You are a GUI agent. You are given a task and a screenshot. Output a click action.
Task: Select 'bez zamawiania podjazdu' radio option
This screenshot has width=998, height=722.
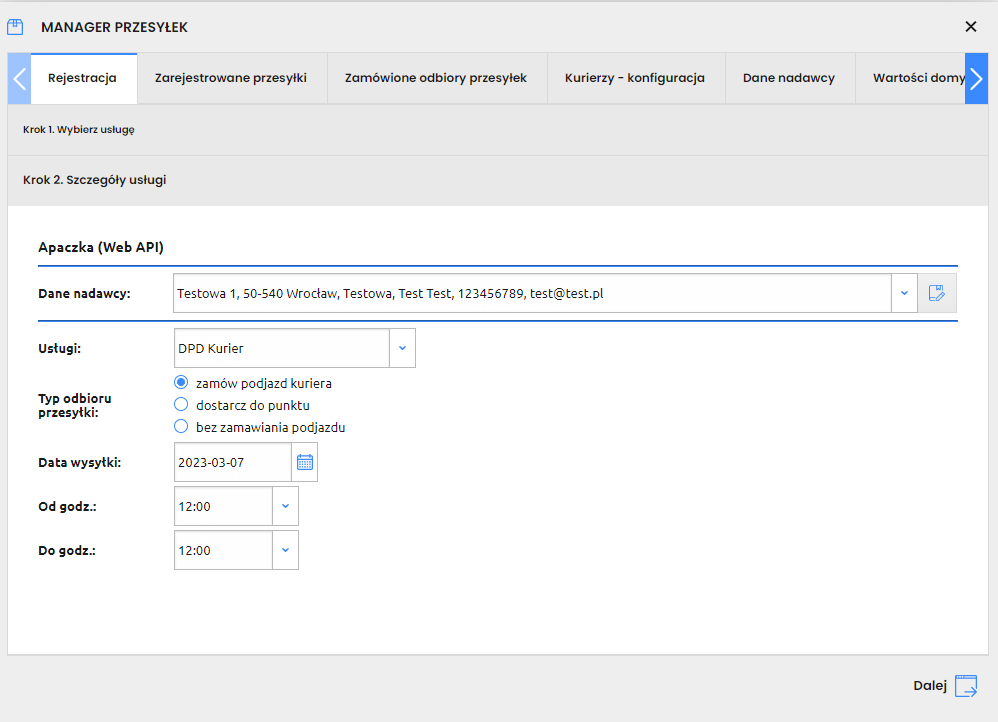[181, 427]
